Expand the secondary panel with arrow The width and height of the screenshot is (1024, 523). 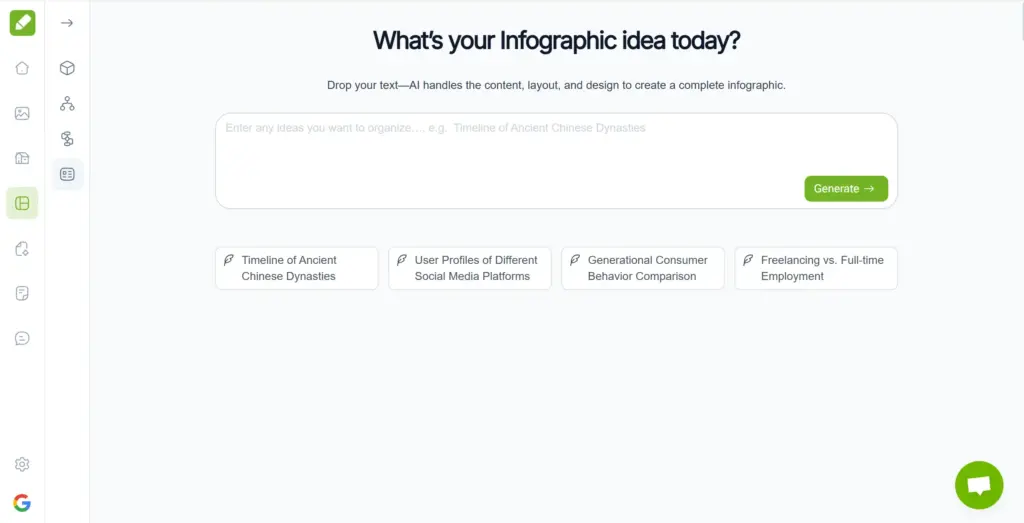pos(67,23)
